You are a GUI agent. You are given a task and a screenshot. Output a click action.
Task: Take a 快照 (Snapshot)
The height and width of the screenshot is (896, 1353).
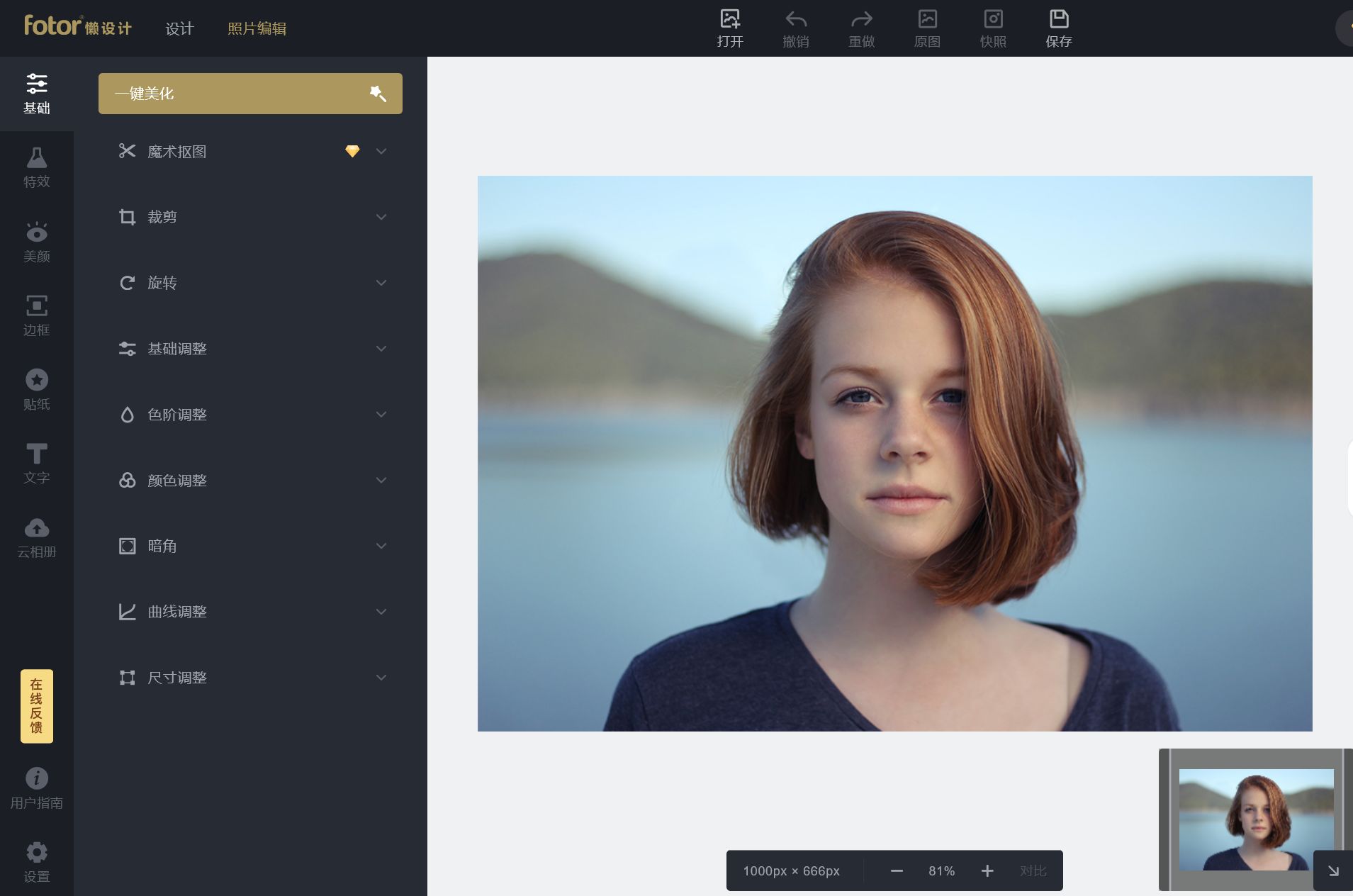tap(993, 28)
